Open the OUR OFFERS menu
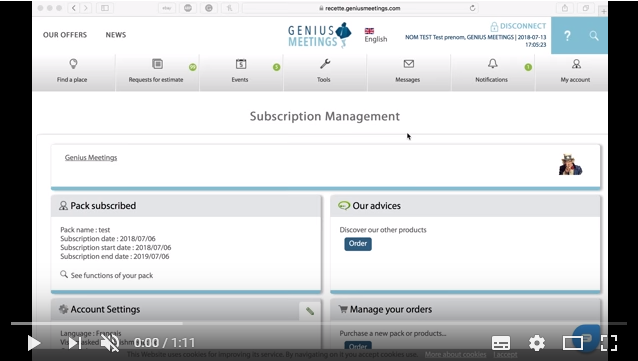This screenshot has width=638, height=361. 65,35
